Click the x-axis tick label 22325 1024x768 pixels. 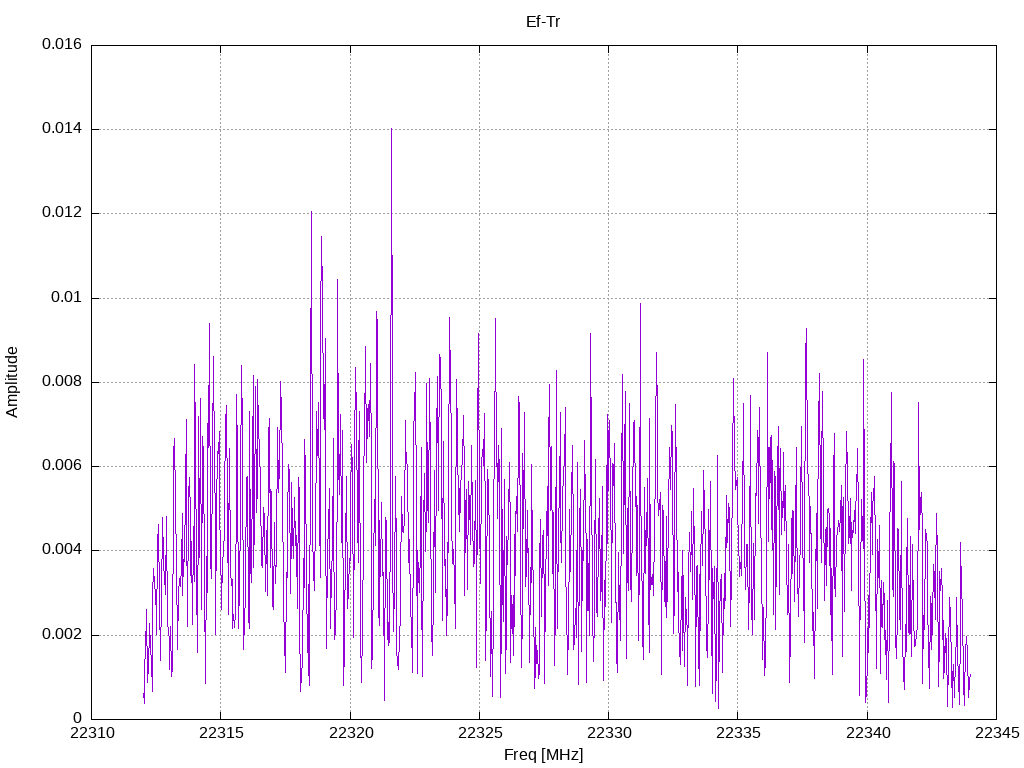point(480,733)
